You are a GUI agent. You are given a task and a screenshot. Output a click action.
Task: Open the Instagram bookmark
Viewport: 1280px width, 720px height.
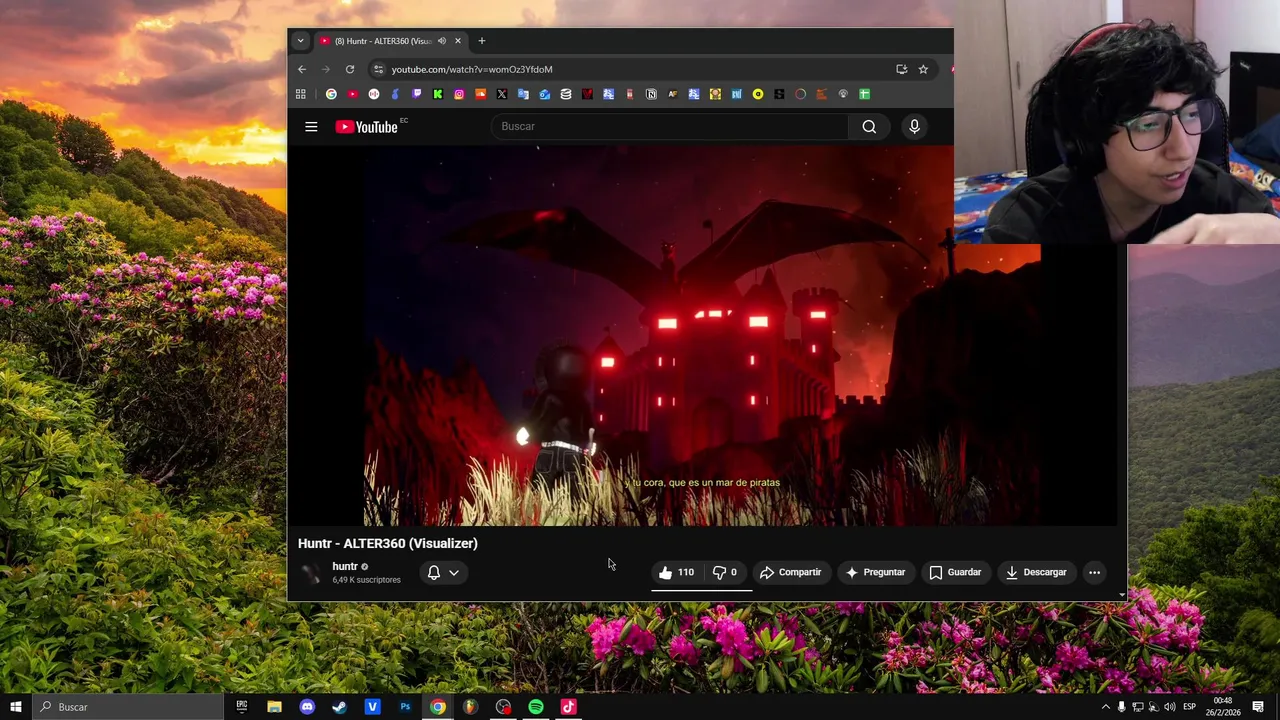point(459,94)
